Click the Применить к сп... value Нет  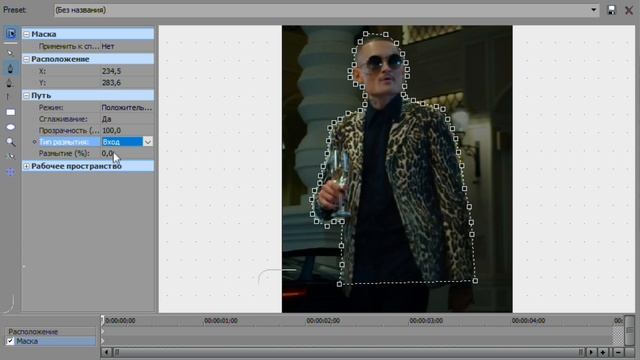point(108,46)
